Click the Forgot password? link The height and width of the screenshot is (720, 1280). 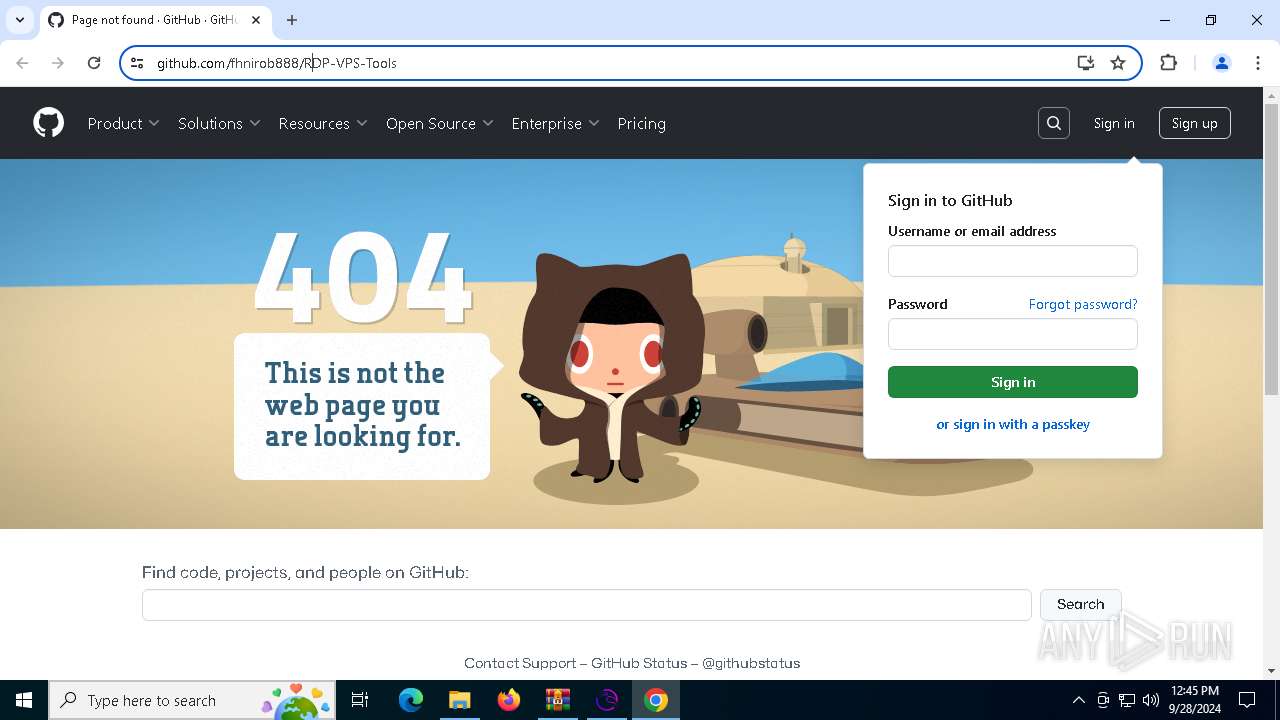pyautogui.click(x=1083, y=304)
